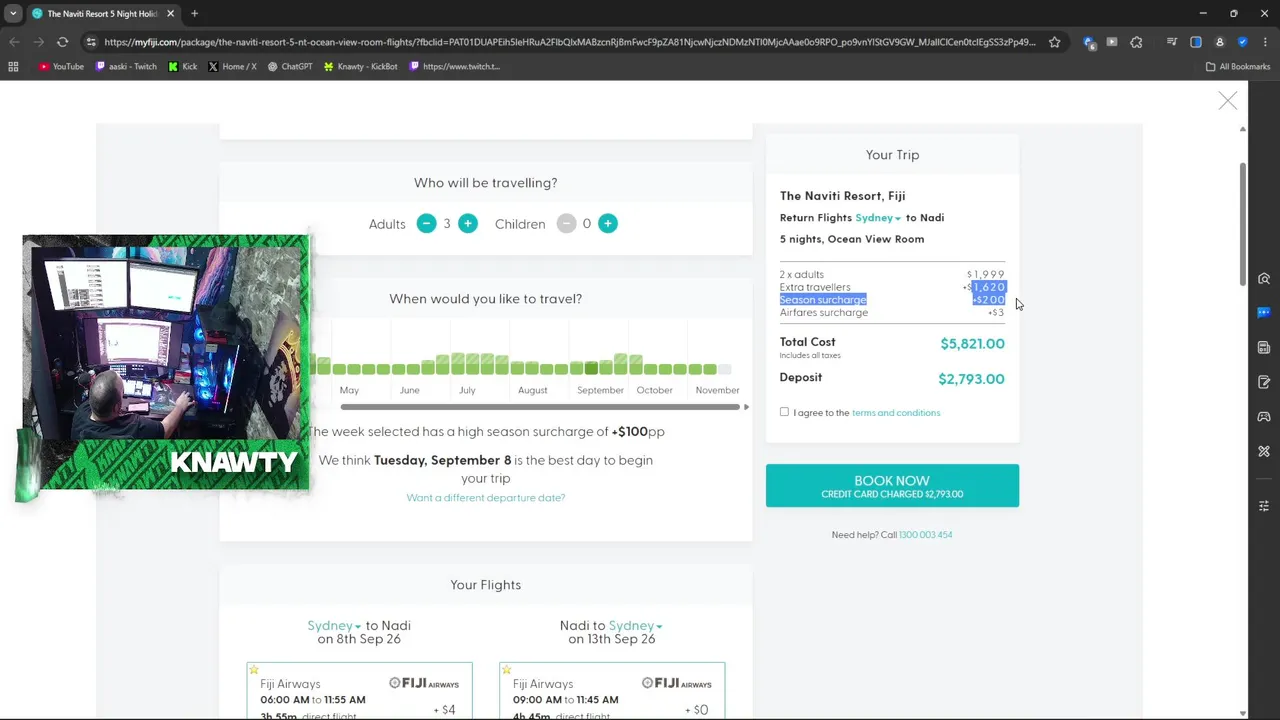1280x720 pixels.
Task: Click the BOOK NOW button
Action: pyautogui.click(x=892, y=485)
